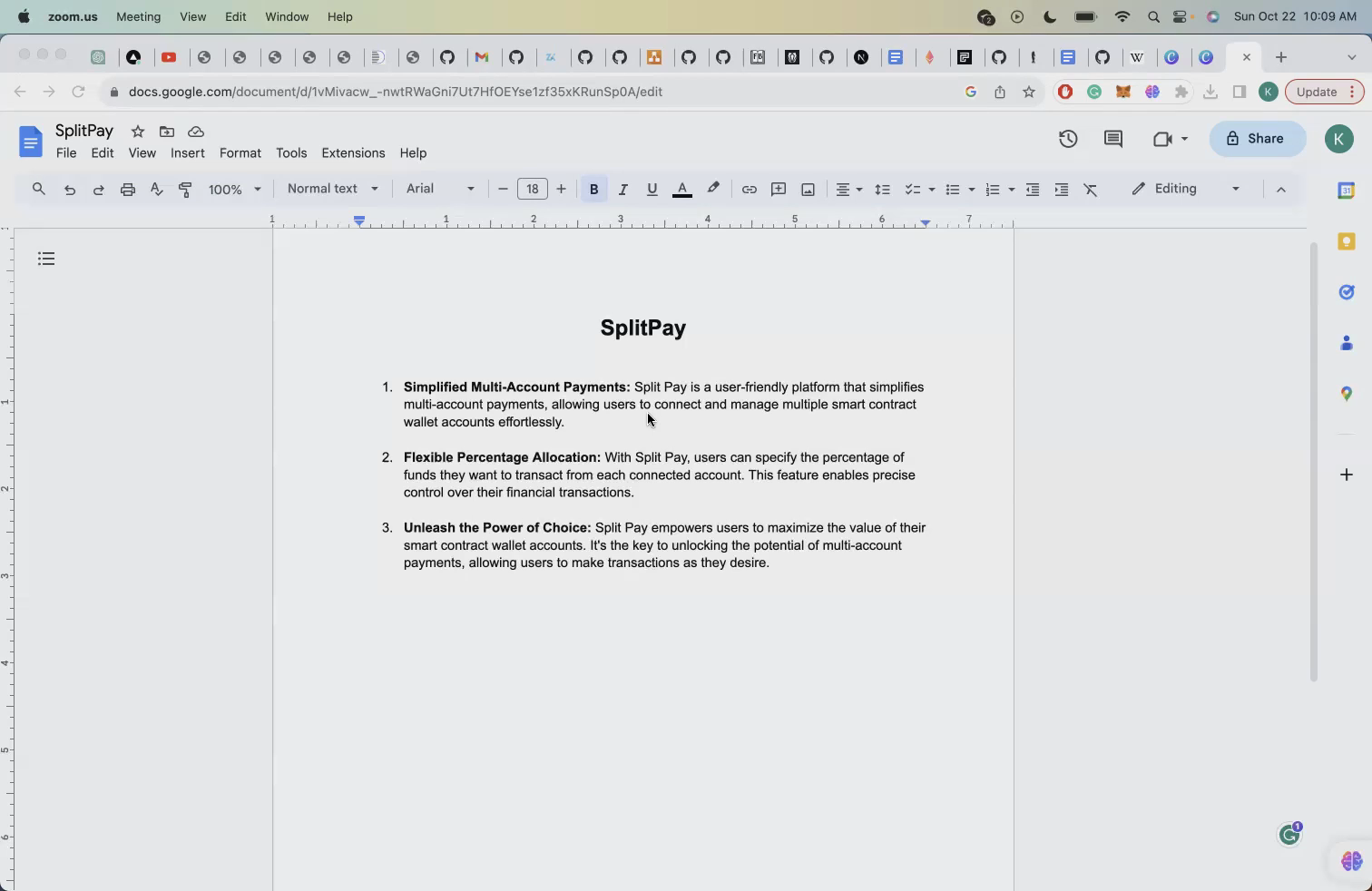
Task: Open line and paragraph spacing menu
Action: 882,190
